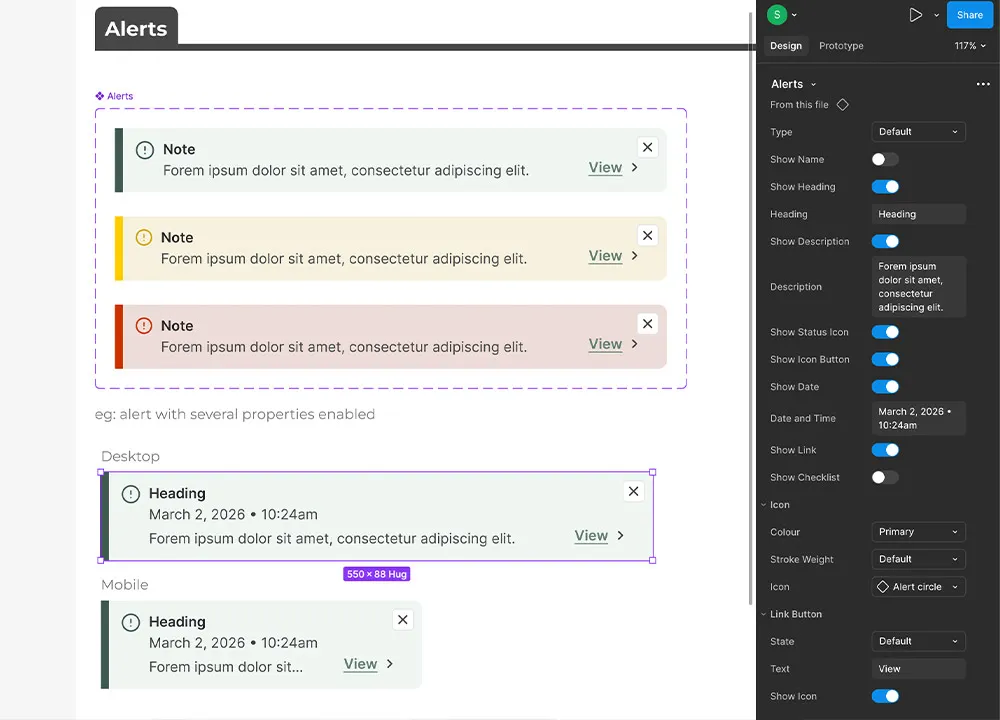Open the 117% zoom dropdown
The height and width of the screenshot is (720, 1000).
pyautogui.click(x=970, y=46)
